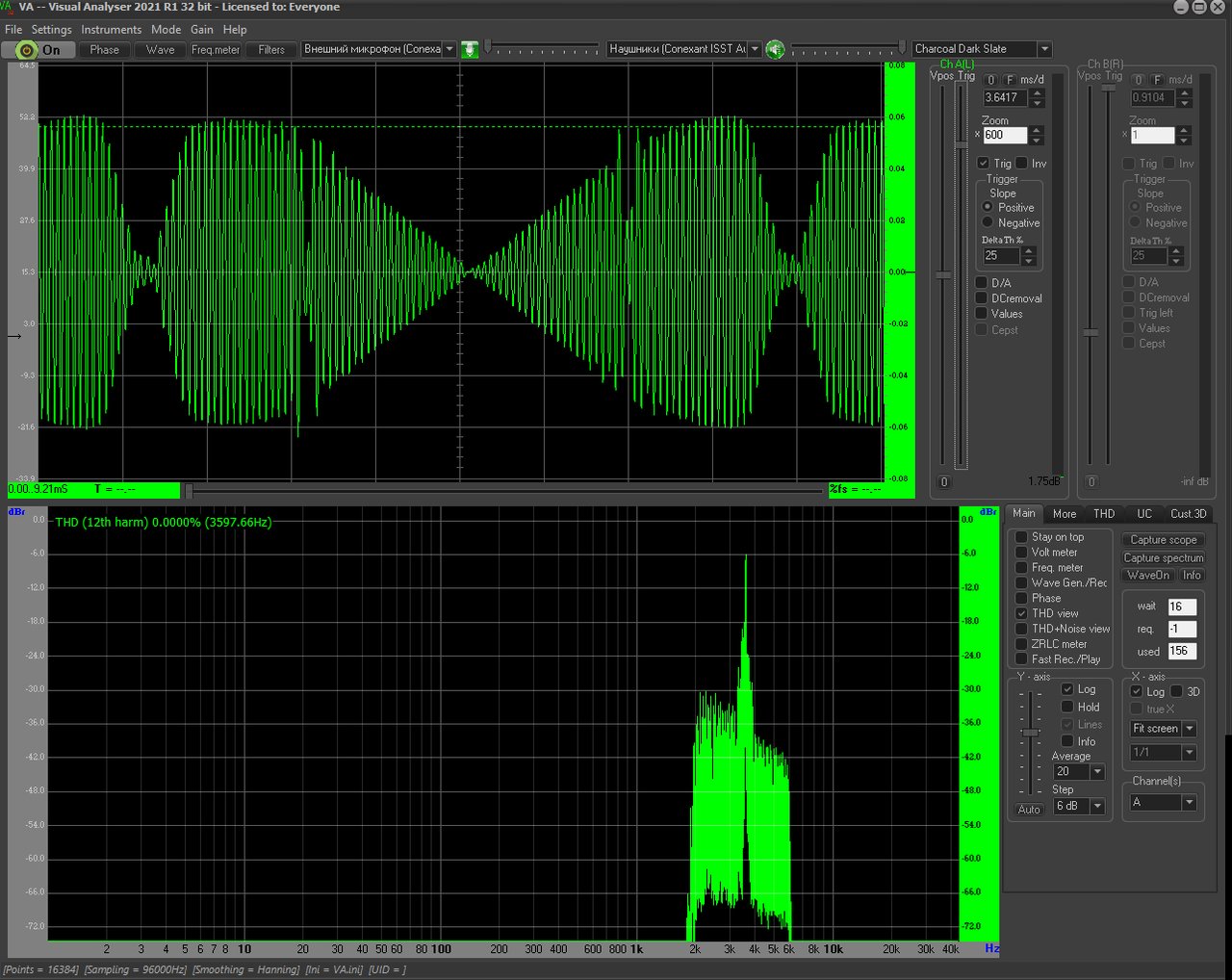Click the Capture spectrum button
Image resolution: width=1232 pixels, height=980 pixels.
(x=1163, y=558)
